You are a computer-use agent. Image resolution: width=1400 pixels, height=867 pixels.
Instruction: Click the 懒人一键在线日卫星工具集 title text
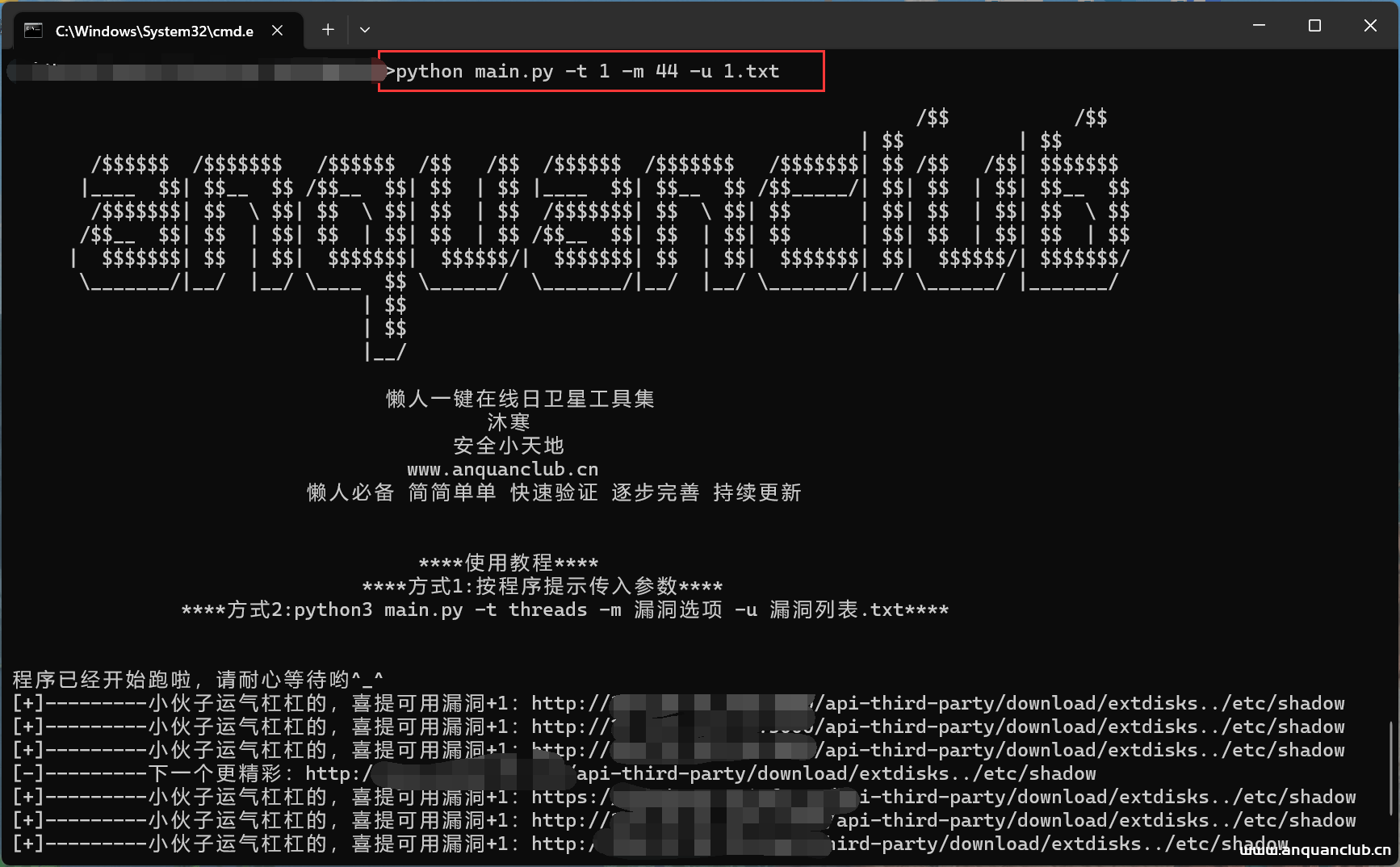click(519, 398)
